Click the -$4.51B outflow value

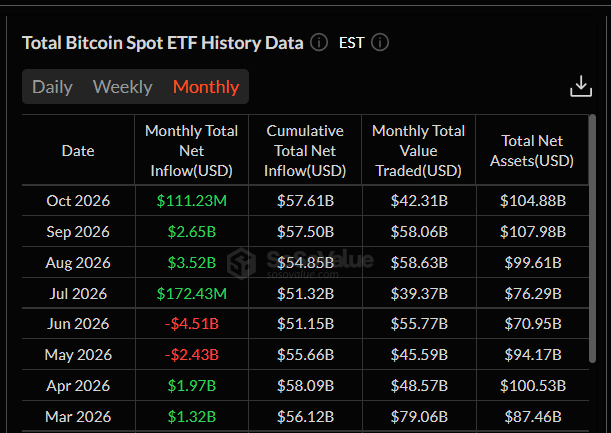pyautogui.click(x=191, y=323)
